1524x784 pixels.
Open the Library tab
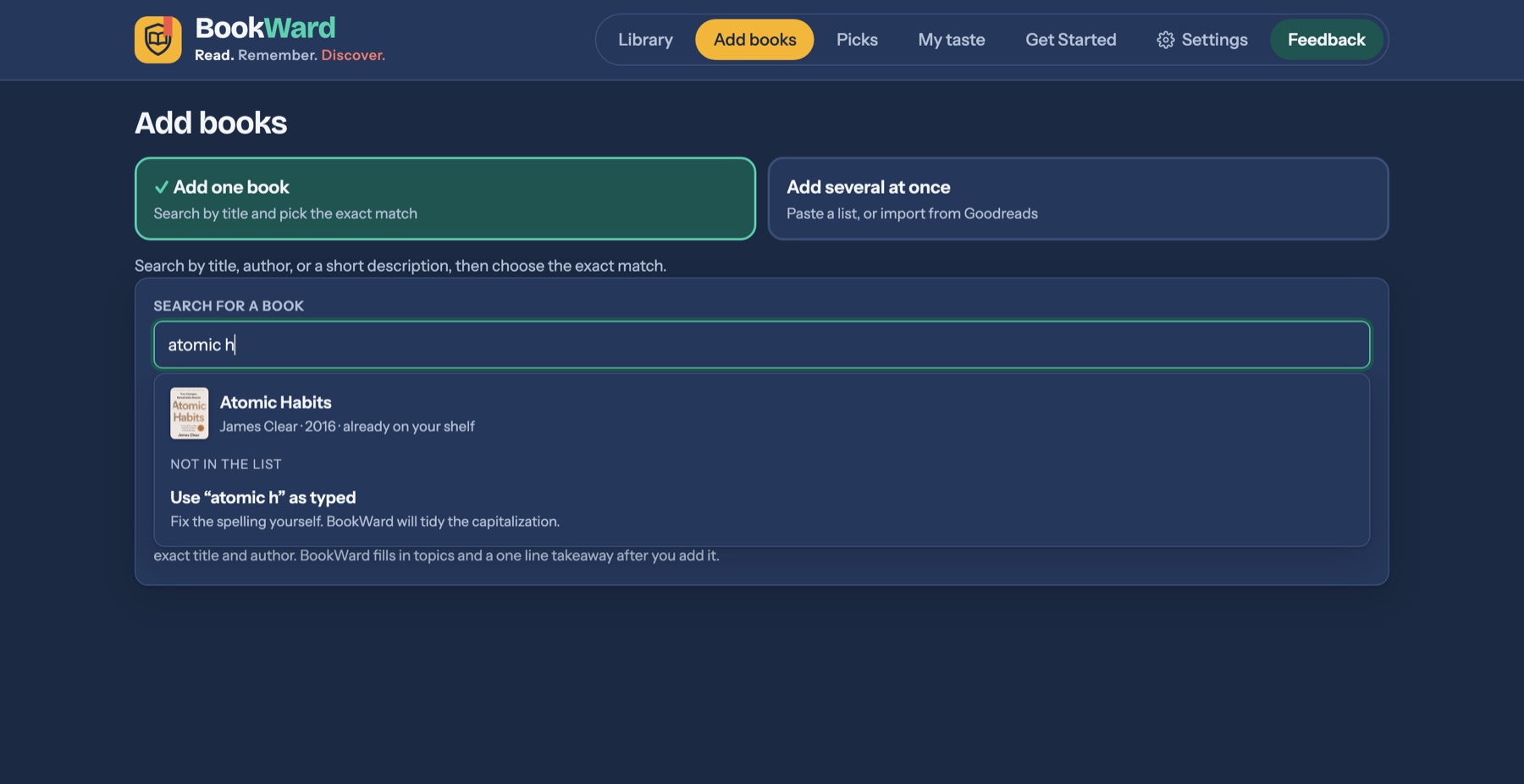pos(645,40)
